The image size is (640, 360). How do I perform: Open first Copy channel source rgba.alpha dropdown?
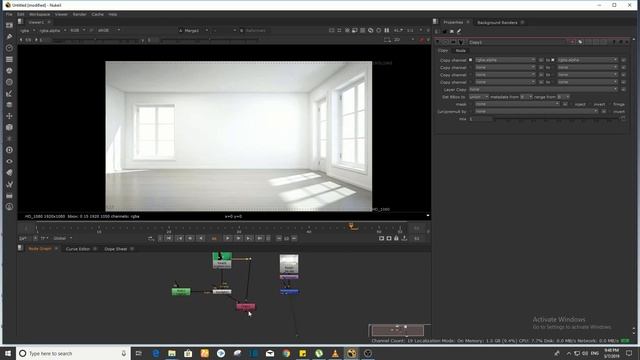point(505,60)
